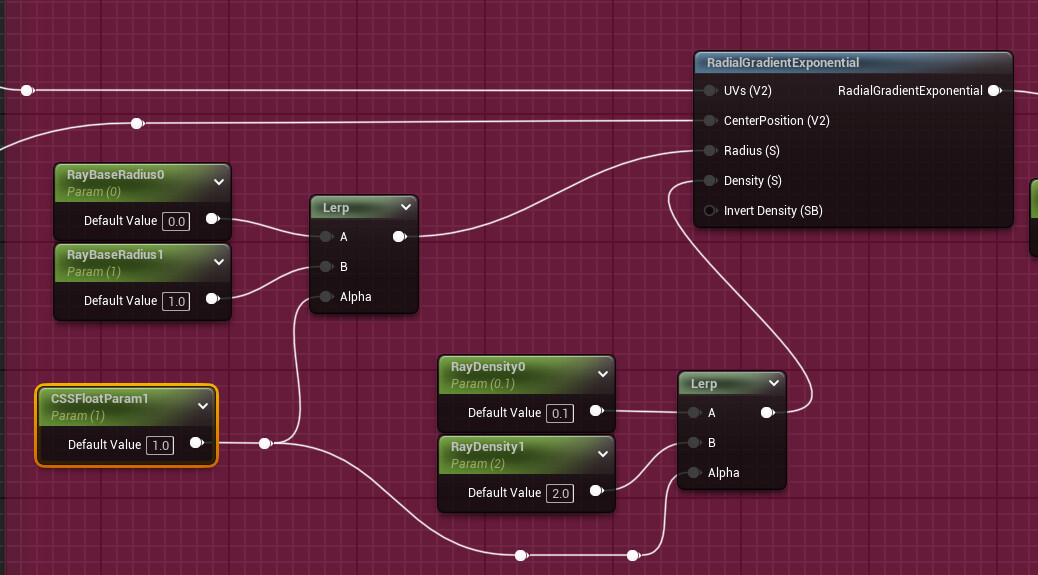Click input pin B of radius Lerp
This screenshot has height=575, width=1038.
pyautogui.click(x=326, y=267)
